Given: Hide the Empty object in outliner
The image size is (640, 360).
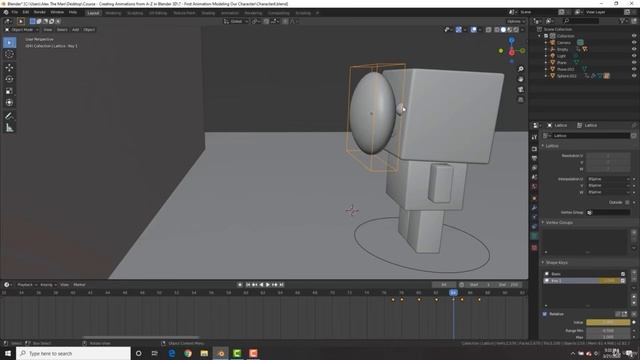Looking at the screenshot, I should 634,49.
